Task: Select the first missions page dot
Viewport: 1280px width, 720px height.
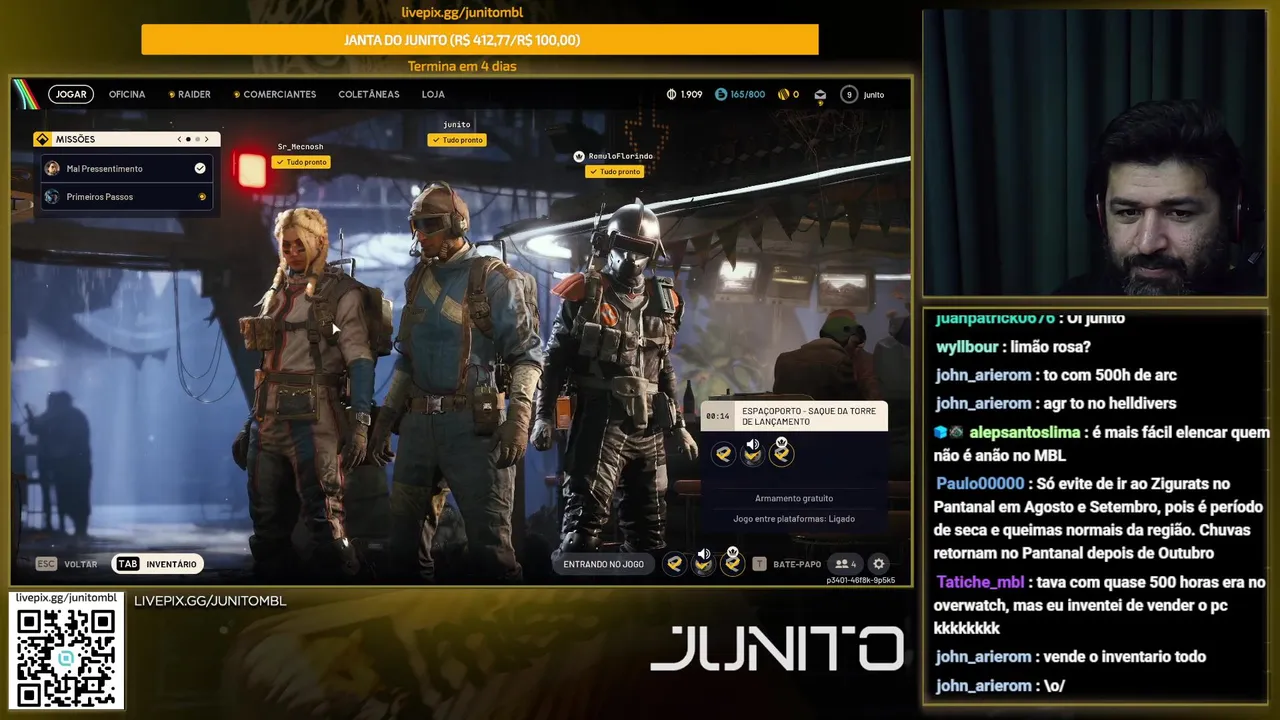Action: click(189, 139)
